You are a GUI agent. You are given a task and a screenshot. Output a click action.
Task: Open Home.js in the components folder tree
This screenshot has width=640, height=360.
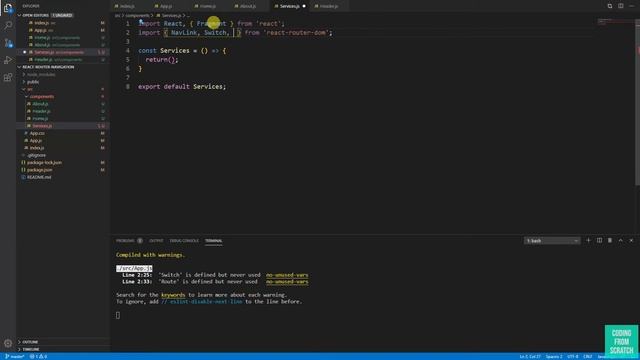63,118
